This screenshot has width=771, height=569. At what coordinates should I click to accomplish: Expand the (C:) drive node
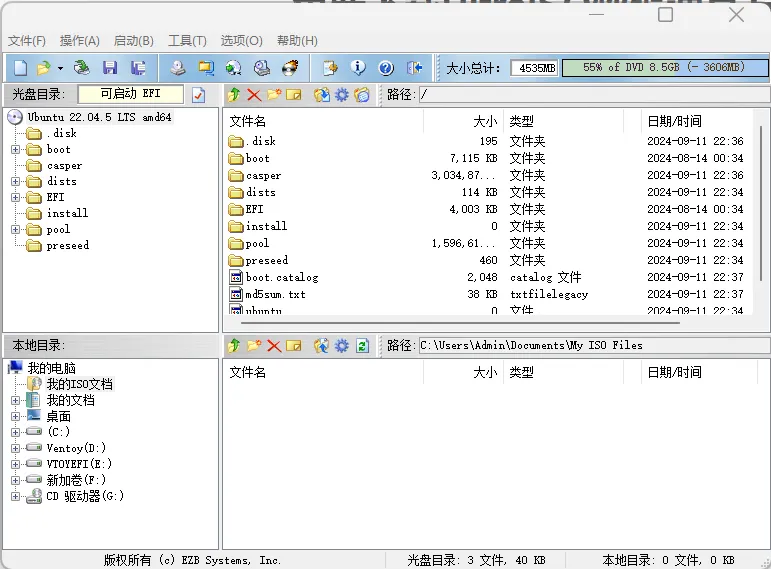point(15,432)
